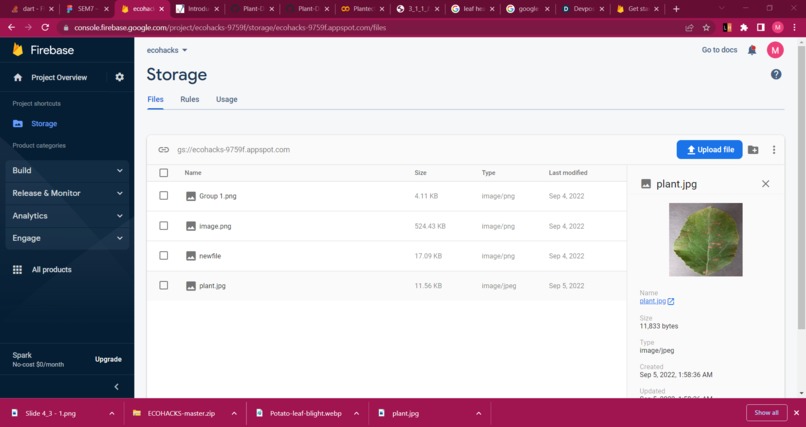Share this page icon in address bar
The width and height of the screenshot is (806, 427).
pyautogui.click(x=690, y=28)
